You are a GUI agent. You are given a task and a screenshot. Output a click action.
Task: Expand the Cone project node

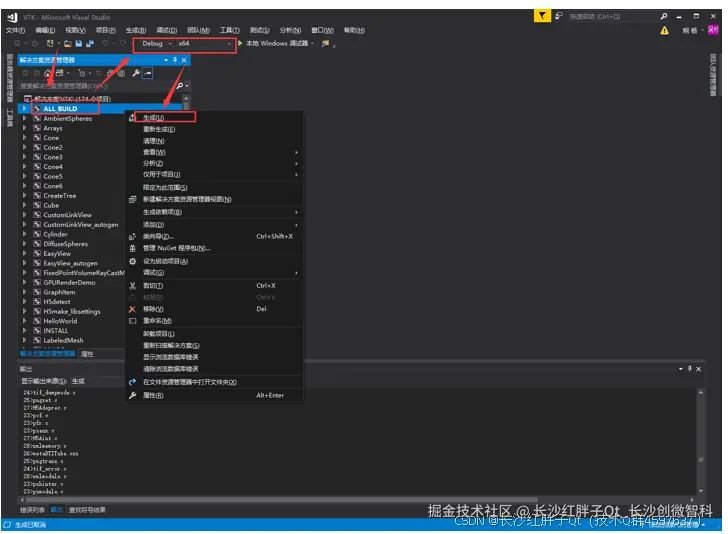(x=24, y=137)
